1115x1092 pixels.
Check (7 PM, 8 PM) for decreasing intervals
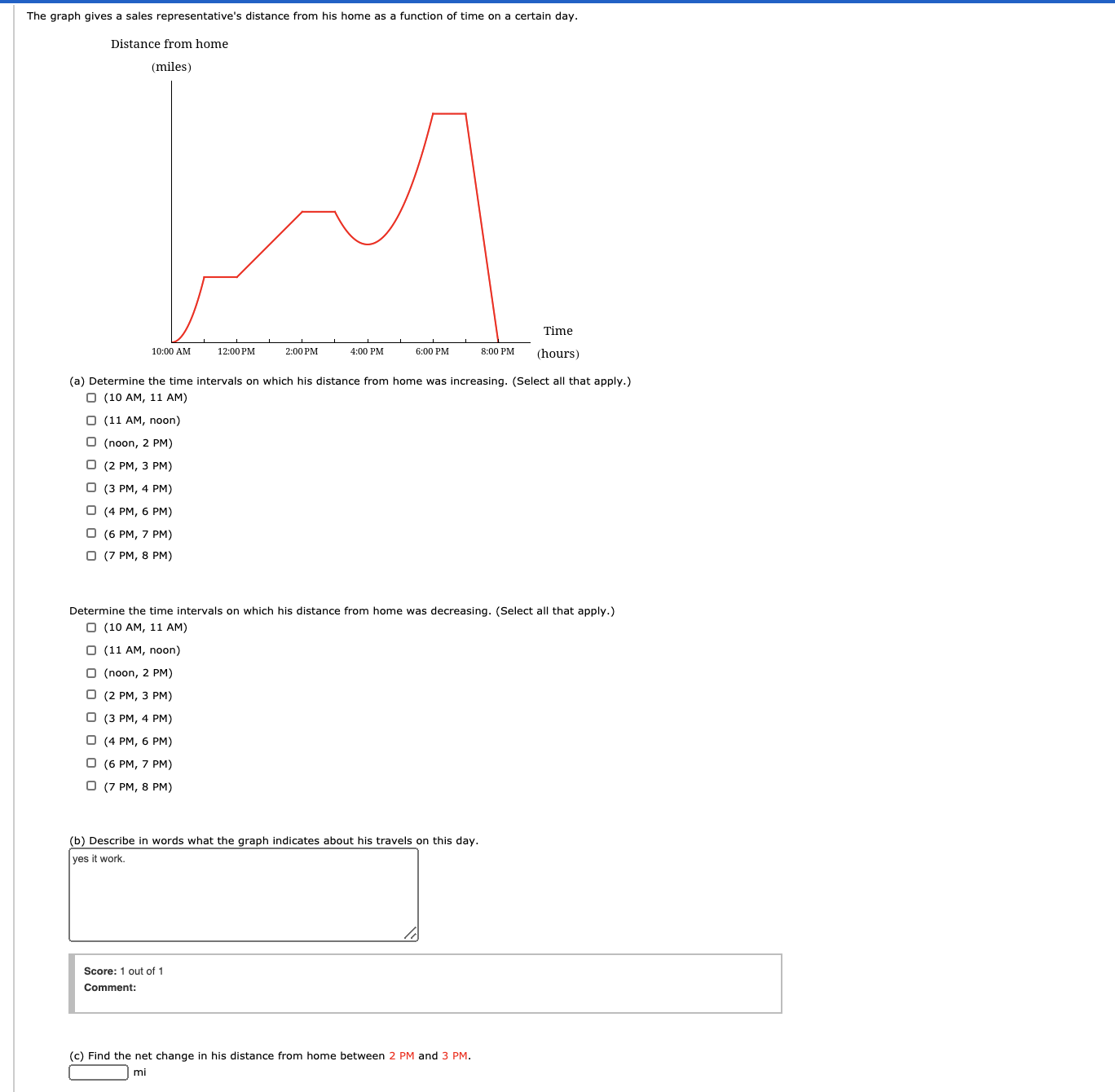click(x=90, y=786)
